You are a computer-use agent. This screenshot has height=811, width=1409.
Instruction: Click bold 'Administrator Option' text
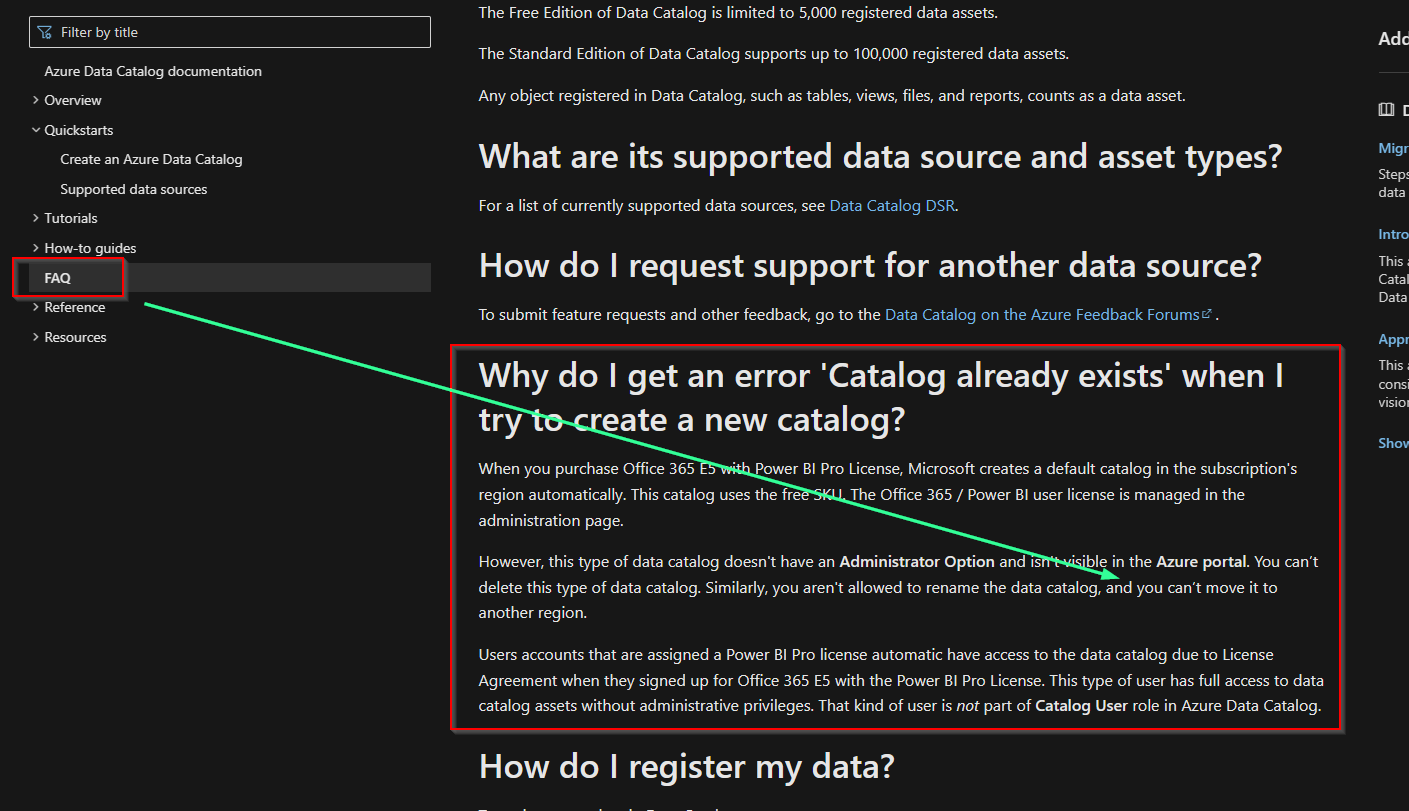tap(917, 561)
